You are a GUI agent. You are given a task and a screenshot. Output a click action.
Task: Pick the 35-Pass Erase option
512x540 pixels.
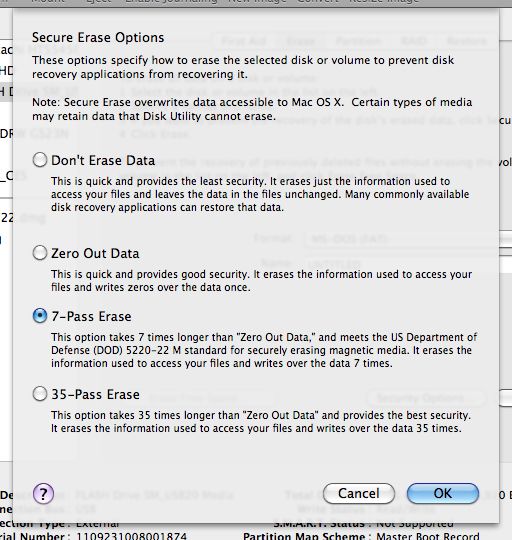point(40,394)
